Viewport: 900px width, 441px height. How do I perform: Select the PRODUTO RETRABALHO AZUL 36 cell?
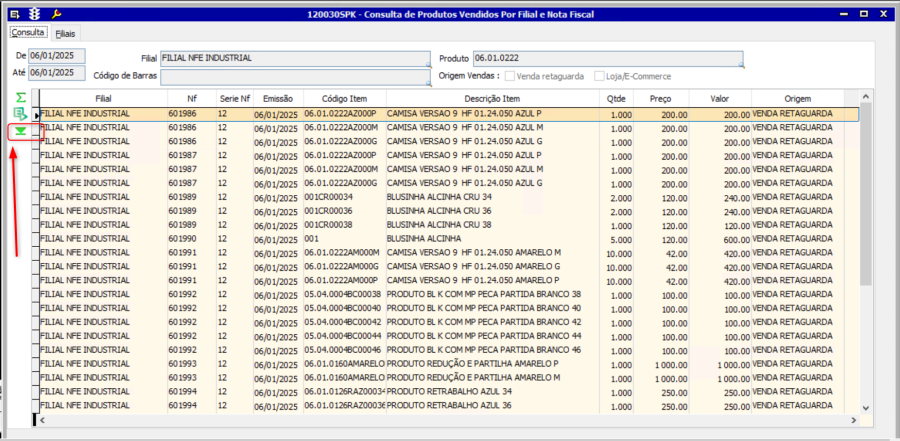coord(492,405)
